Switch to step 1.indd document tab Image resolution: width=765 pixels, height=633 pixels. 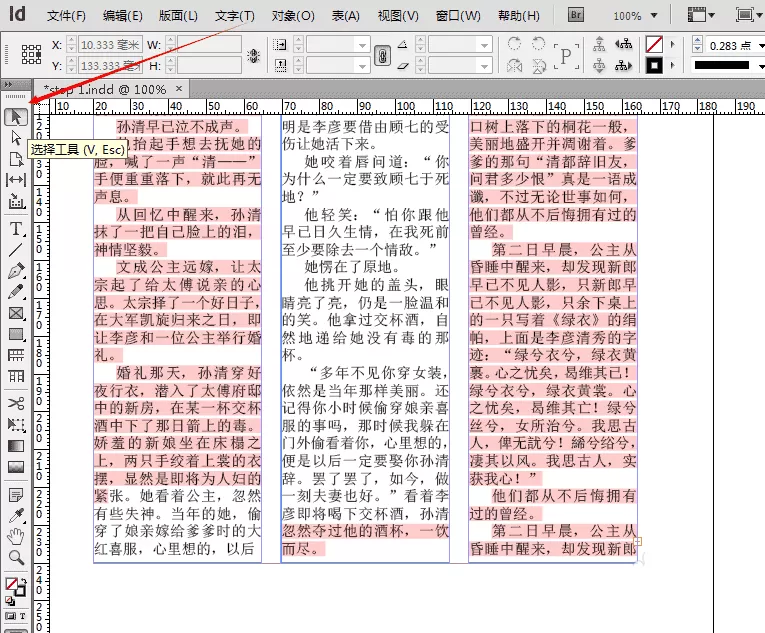click(x=105, y=89)
